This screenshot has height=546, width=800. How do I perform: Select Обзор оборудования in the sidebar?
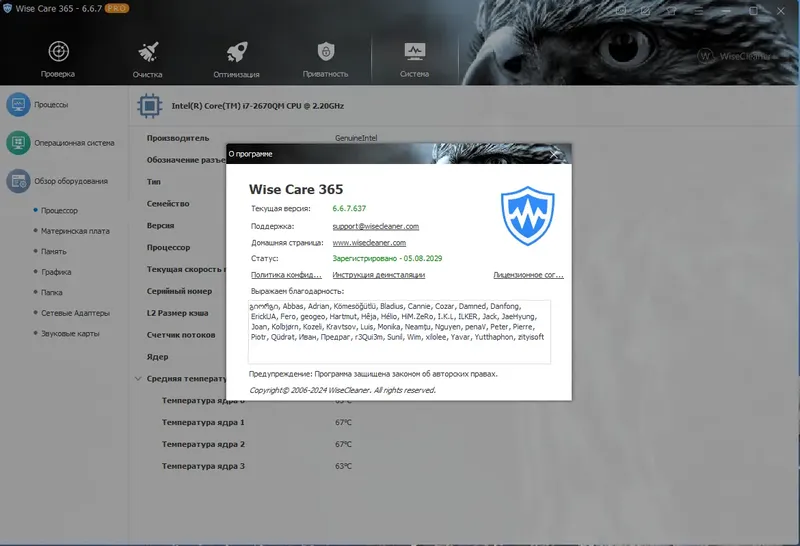[x=57, y=181]
